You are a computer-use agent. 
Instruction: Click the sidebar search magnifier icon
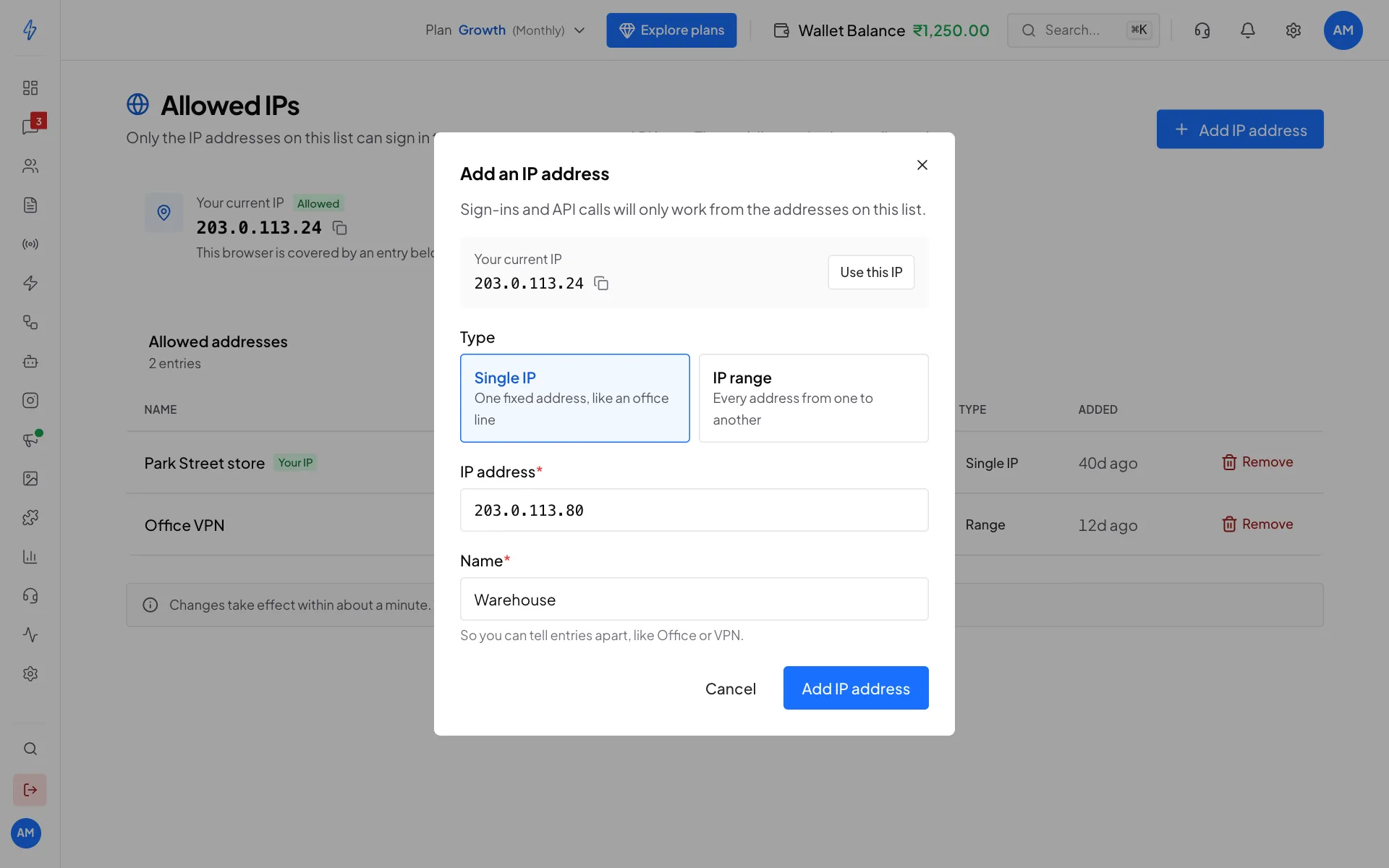(x=30, y=749)
